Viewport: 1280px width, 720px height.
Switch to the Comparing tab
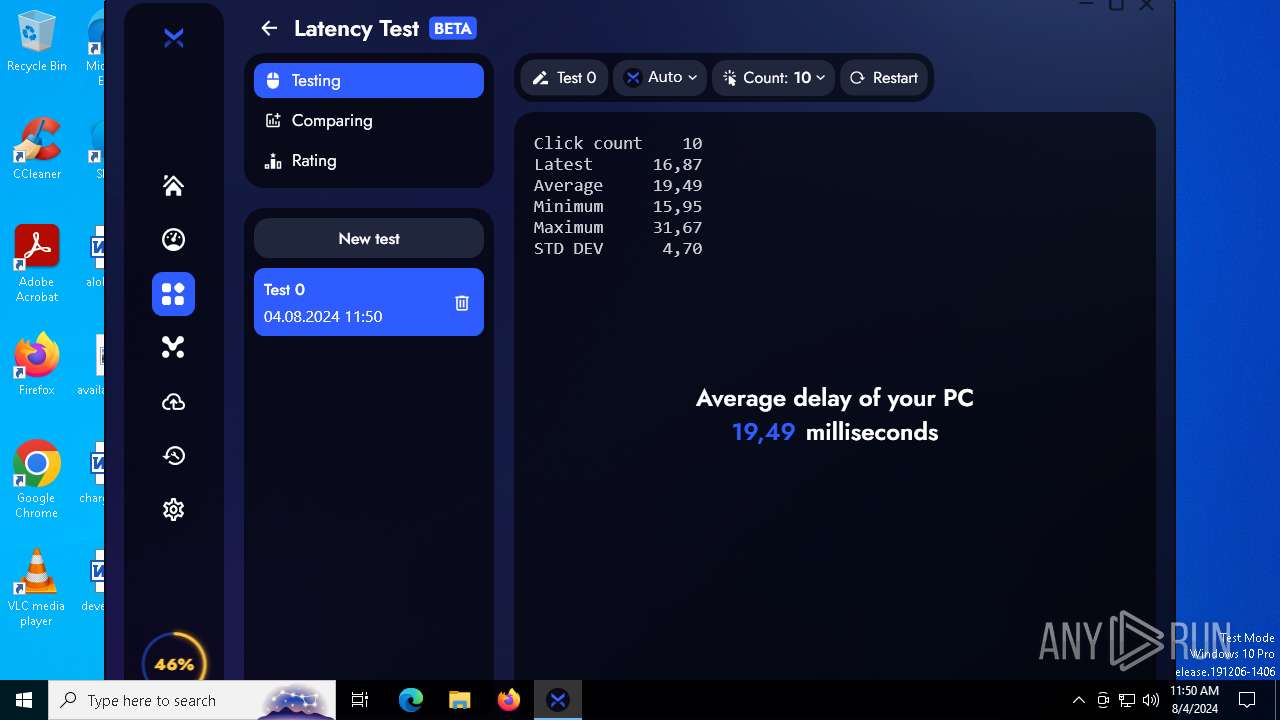tap(369, 121)
